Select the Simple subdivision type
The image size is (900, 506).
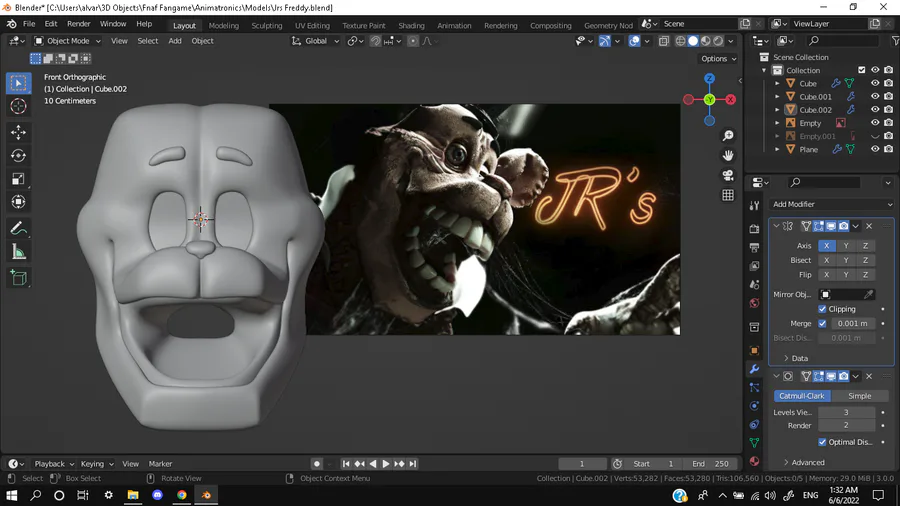coord(859,396)
